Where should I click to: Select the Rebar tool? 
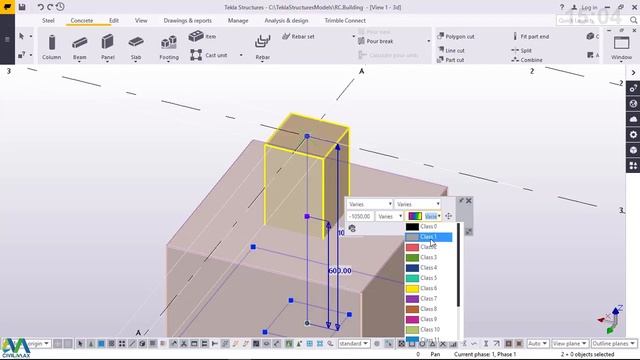pos(262,47)
